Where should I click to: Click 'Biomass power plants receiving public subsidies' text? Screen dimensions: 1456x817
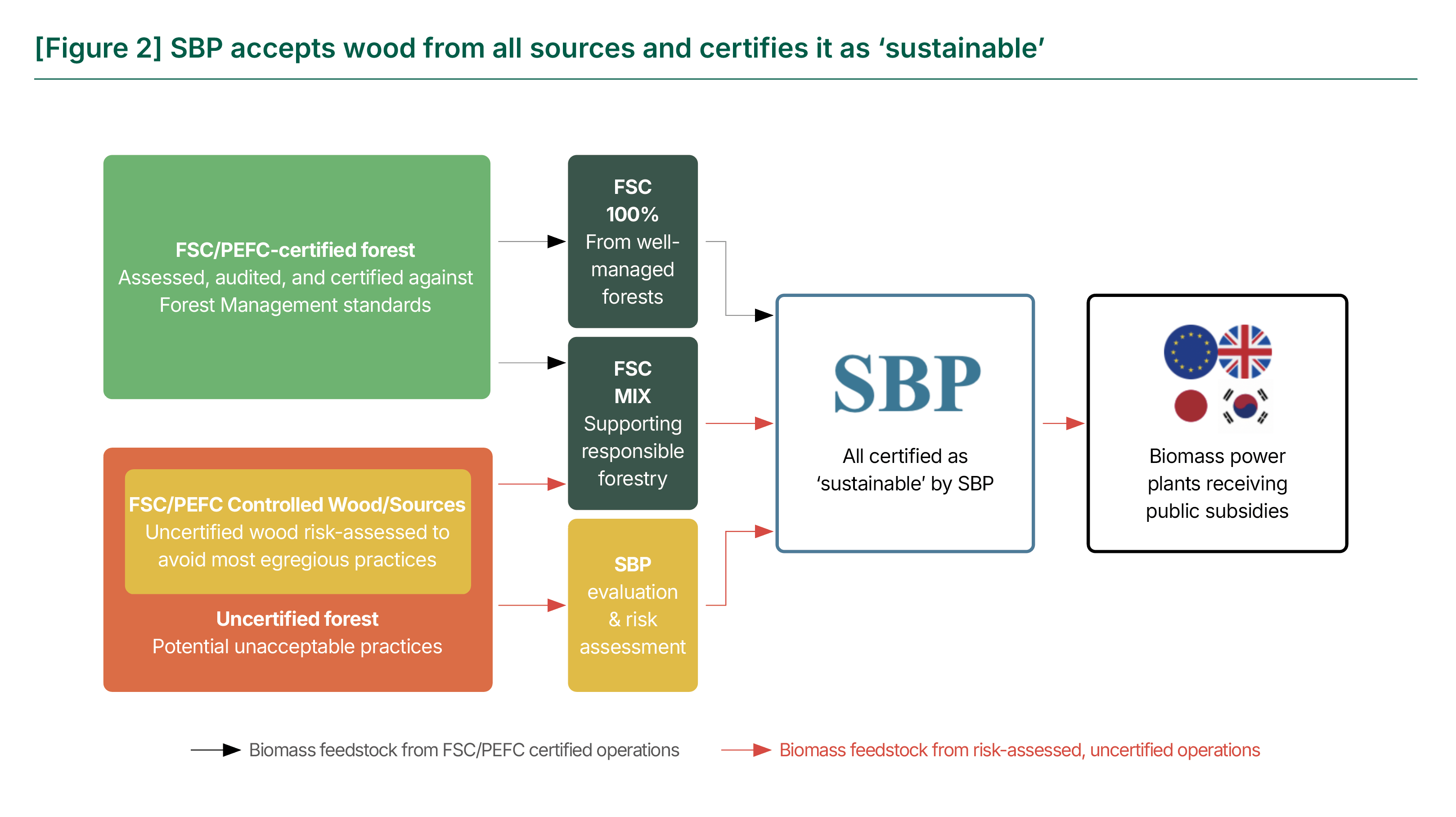(x=1218, y=483)
